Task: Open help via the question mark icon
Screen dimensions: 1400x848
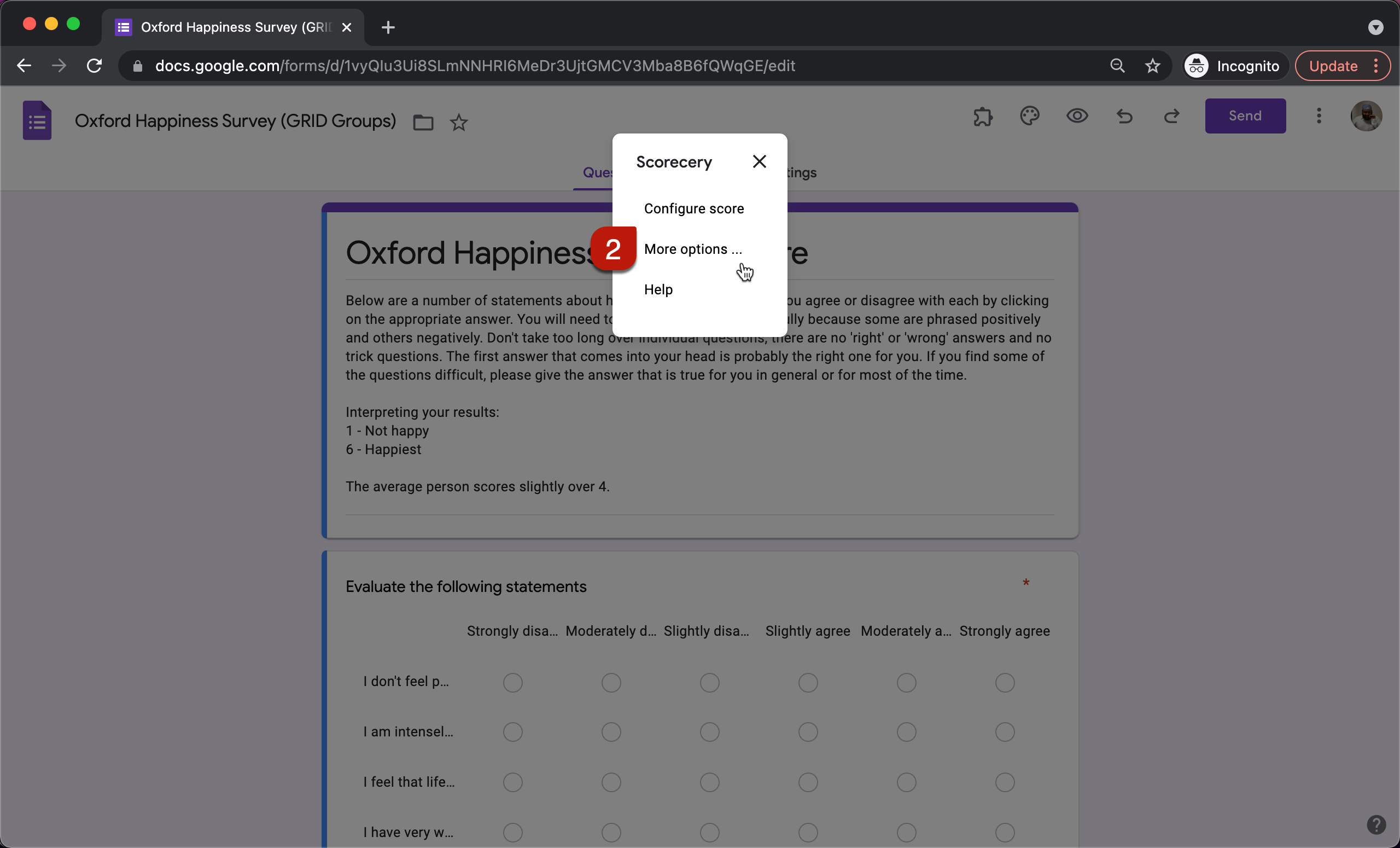Action: coord(1376,824)
